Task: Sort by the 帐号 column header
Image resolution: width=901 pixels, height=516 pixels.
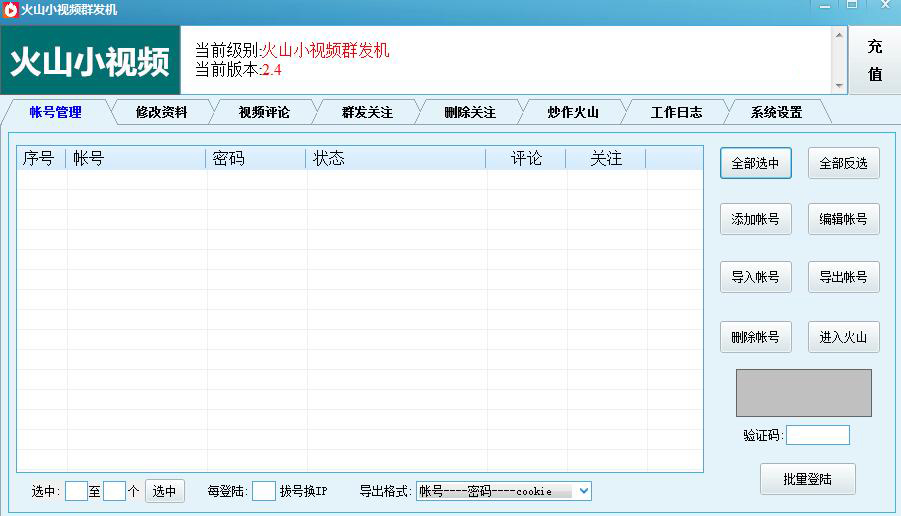Action: pos(136,158)
